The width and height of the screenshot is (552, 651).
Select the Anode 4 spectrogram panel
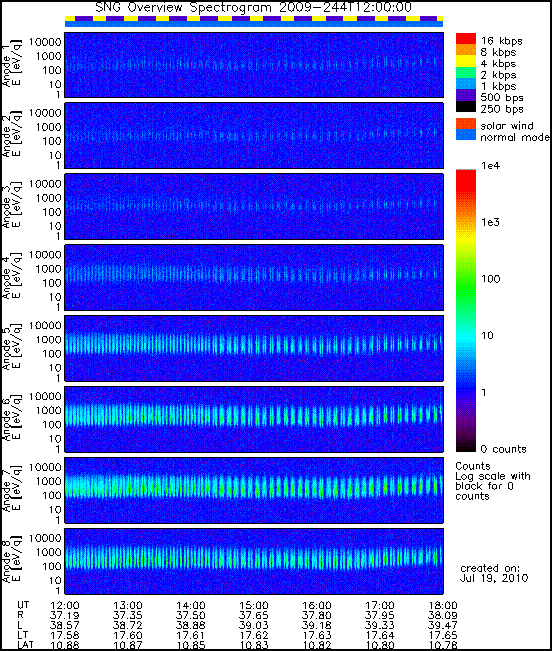point(254,277)
